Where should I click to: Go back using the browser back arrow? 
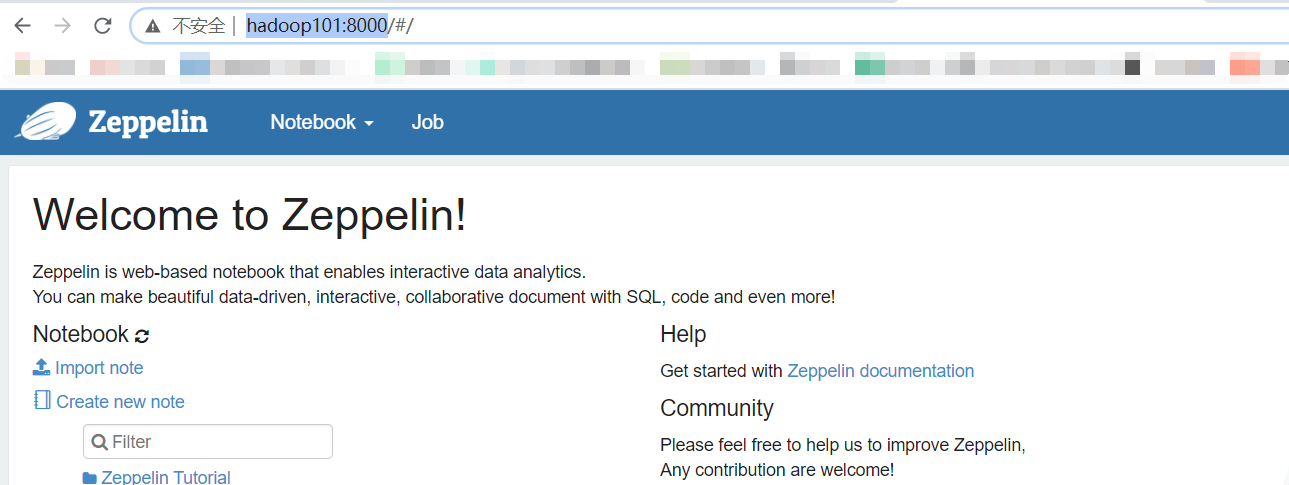(x=22, y=26)
